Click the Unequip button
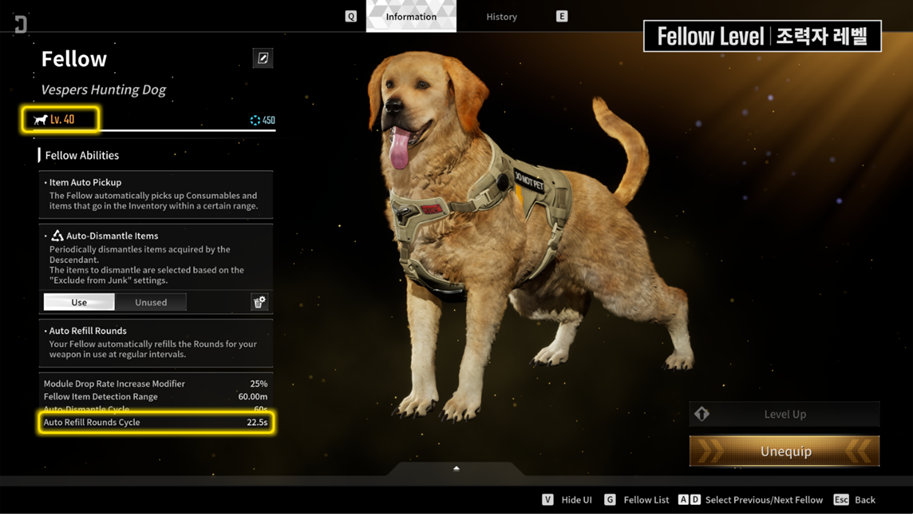913x514 pixels. 784,451
